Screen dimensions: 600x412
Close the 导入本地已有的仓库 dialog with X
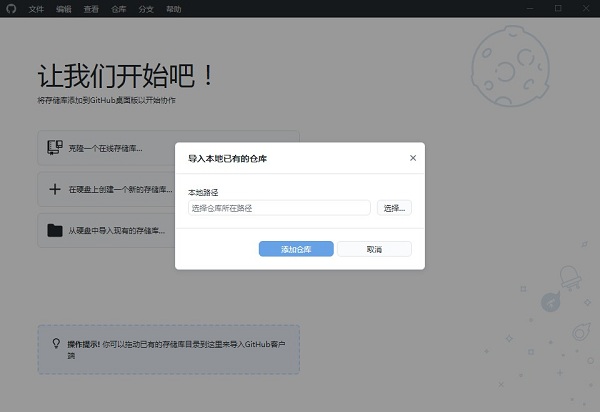pyautogui.click(x=413, y=158)
